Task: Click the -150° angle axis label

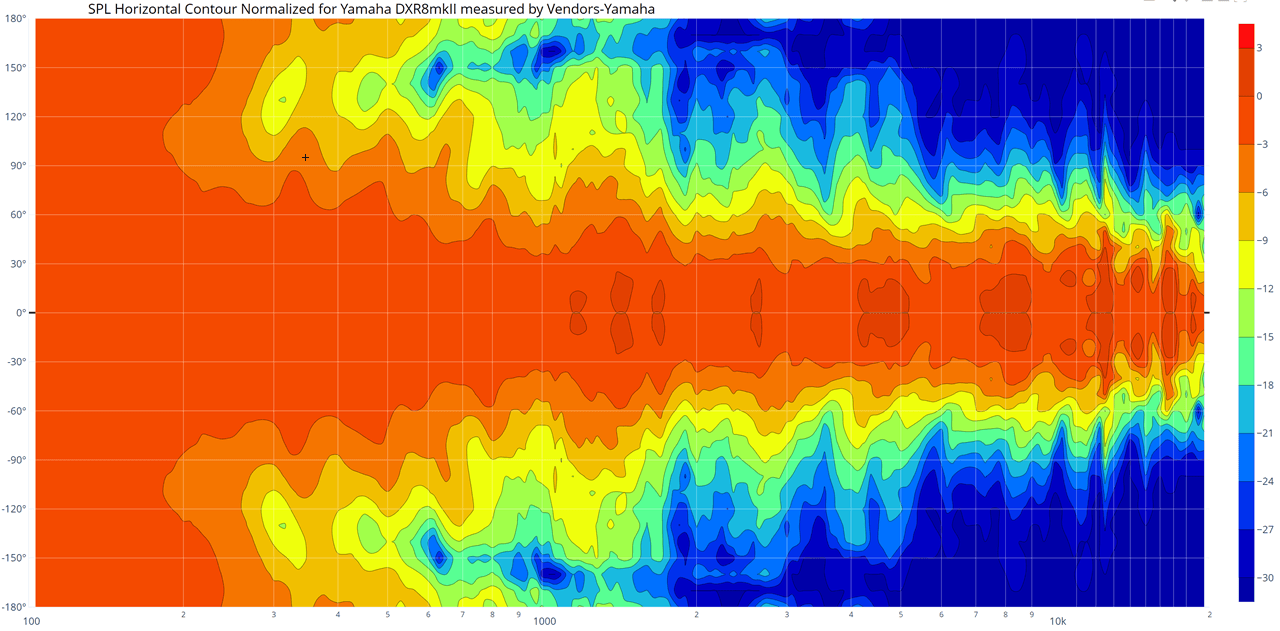Action: pyautogui.click(x=16, y=558)
